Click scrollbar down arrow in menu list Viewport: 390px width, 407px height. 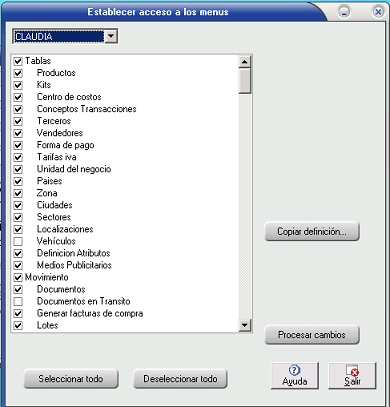tap(245, 325)
